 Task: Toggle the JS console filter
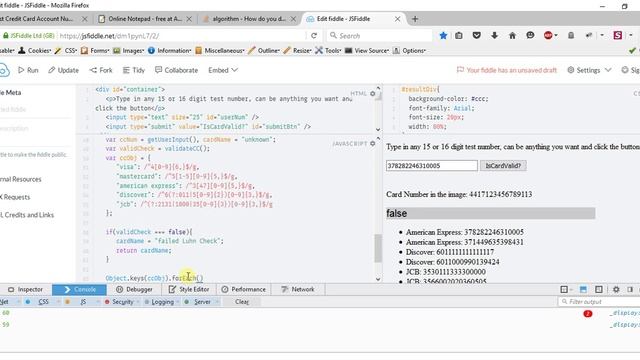[83, 302]
